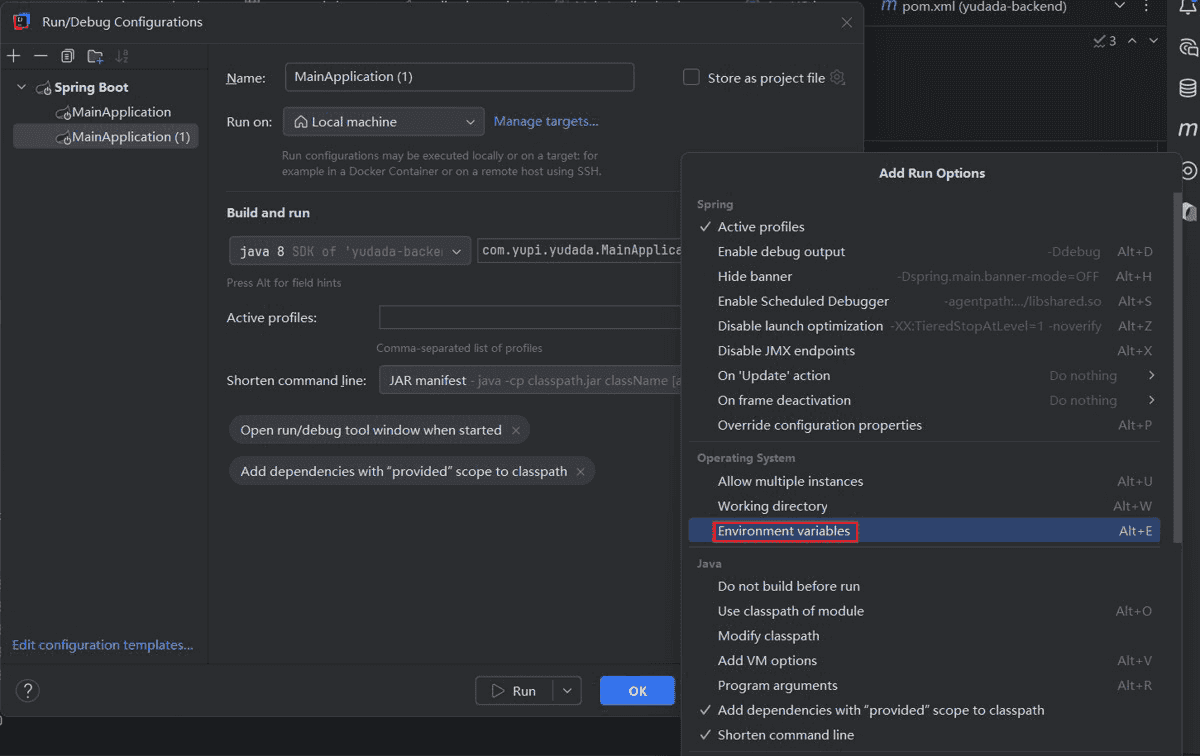
Task: Open the Manage targets link
Action: pyautogui.click(x=546, y=122)
